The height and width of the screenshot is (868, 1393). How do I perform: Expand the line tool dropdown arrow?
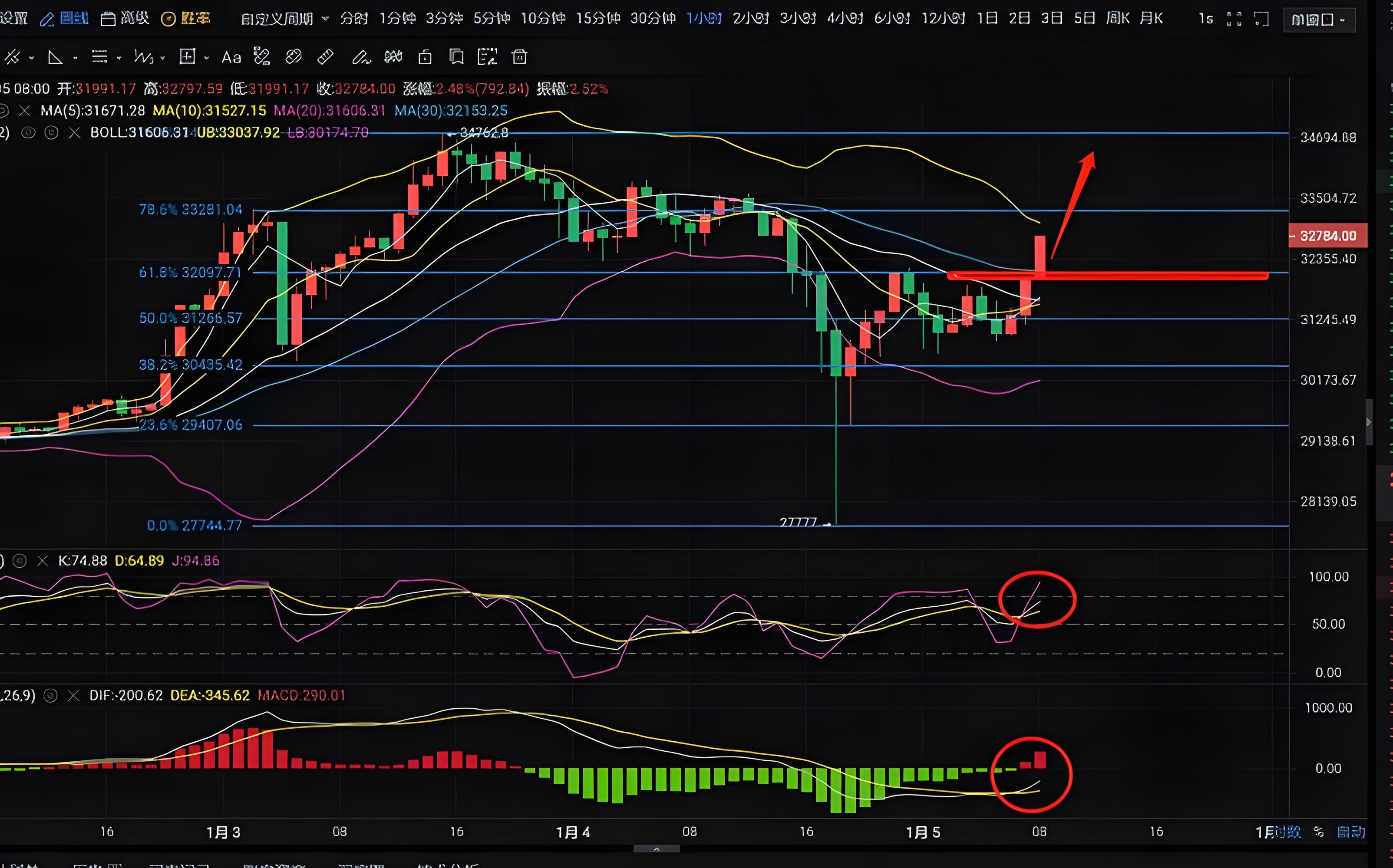click(x=31, y=58)
